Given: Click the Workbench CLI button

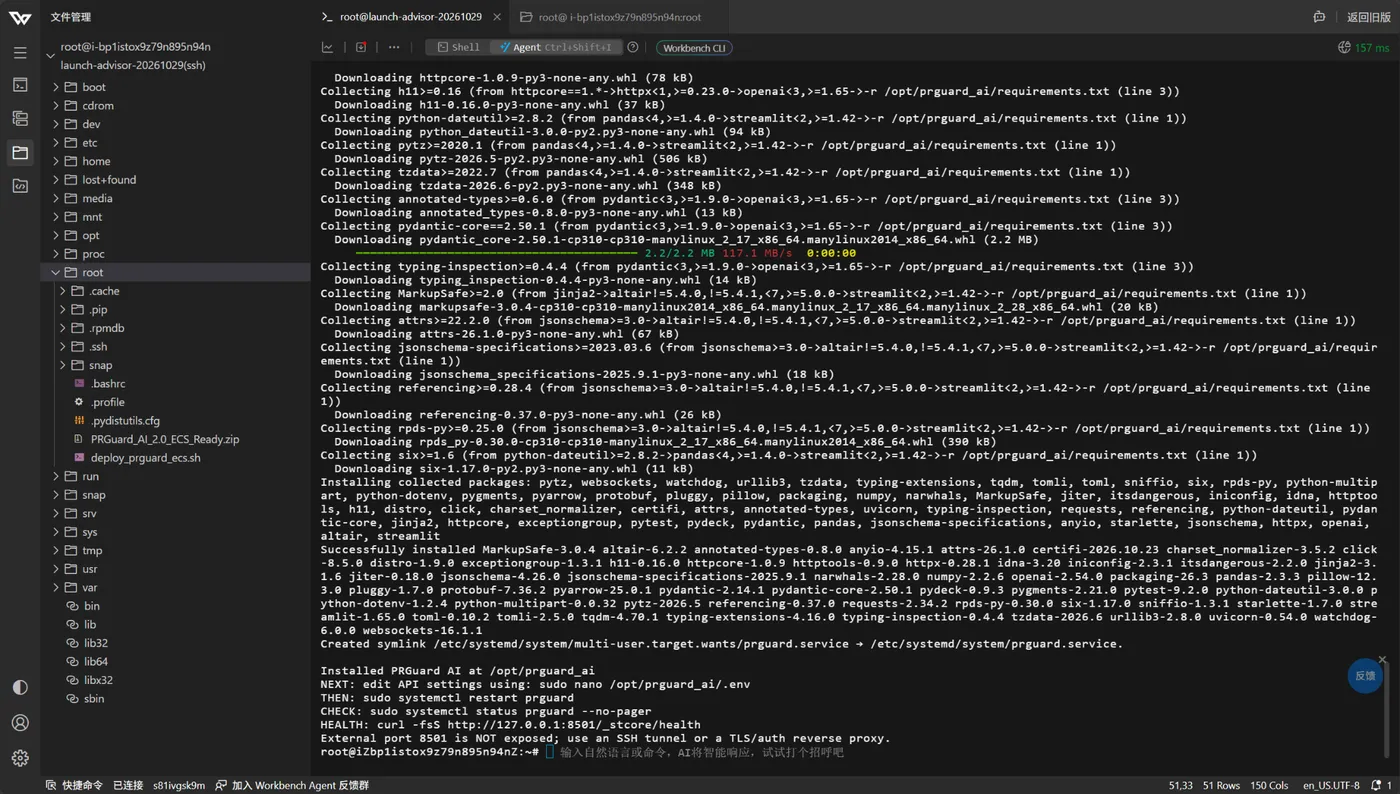Looking at the screenshot, I should [x=694, y=47].
